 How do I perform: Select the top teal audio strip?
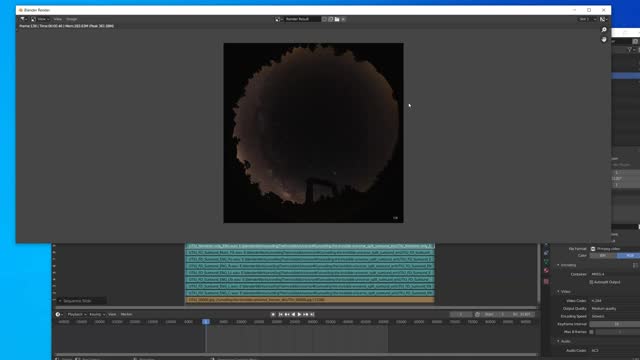click(x=310, y=246)
